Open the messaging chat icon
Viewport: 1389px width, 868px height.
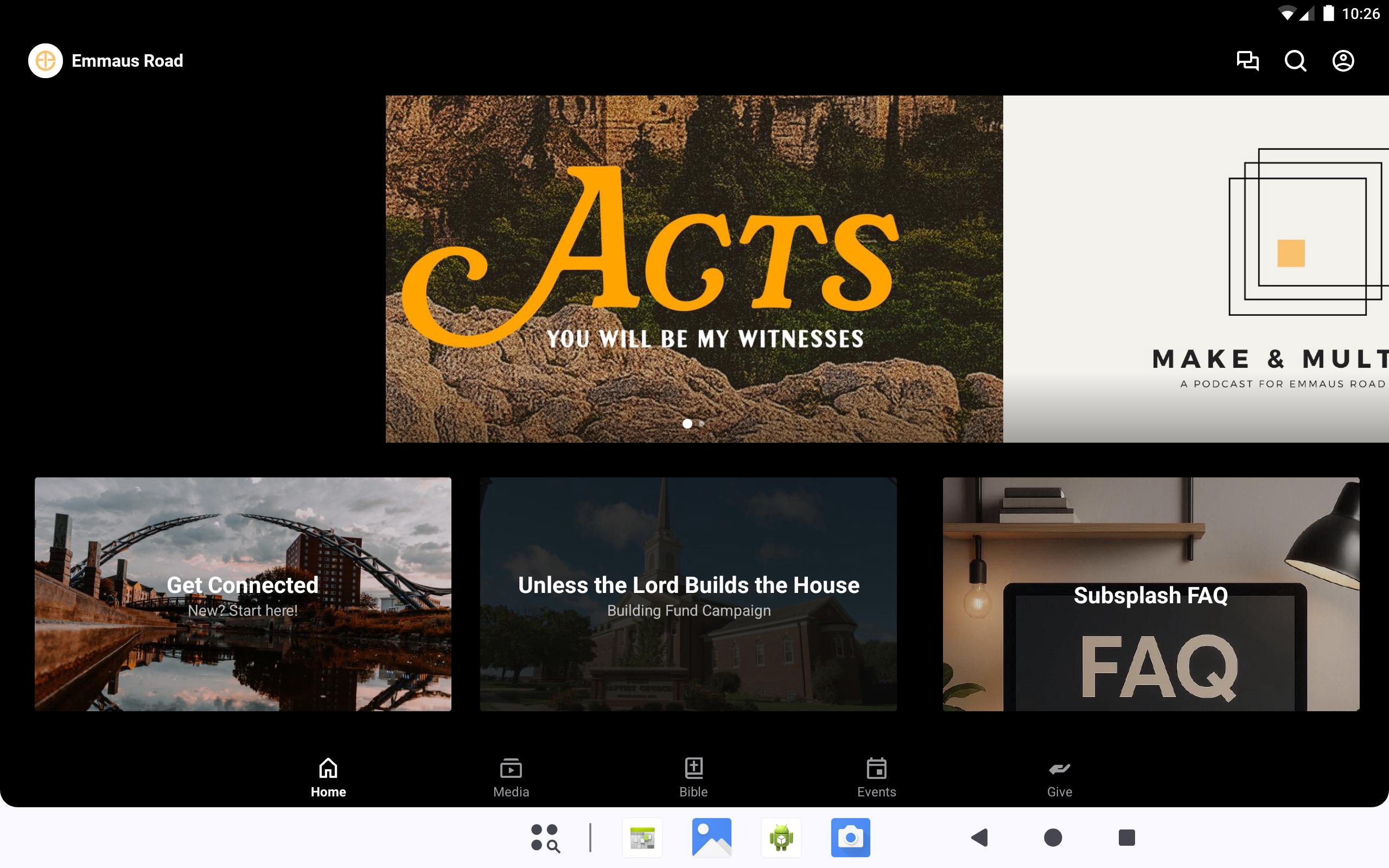[x=1247, y=61]
